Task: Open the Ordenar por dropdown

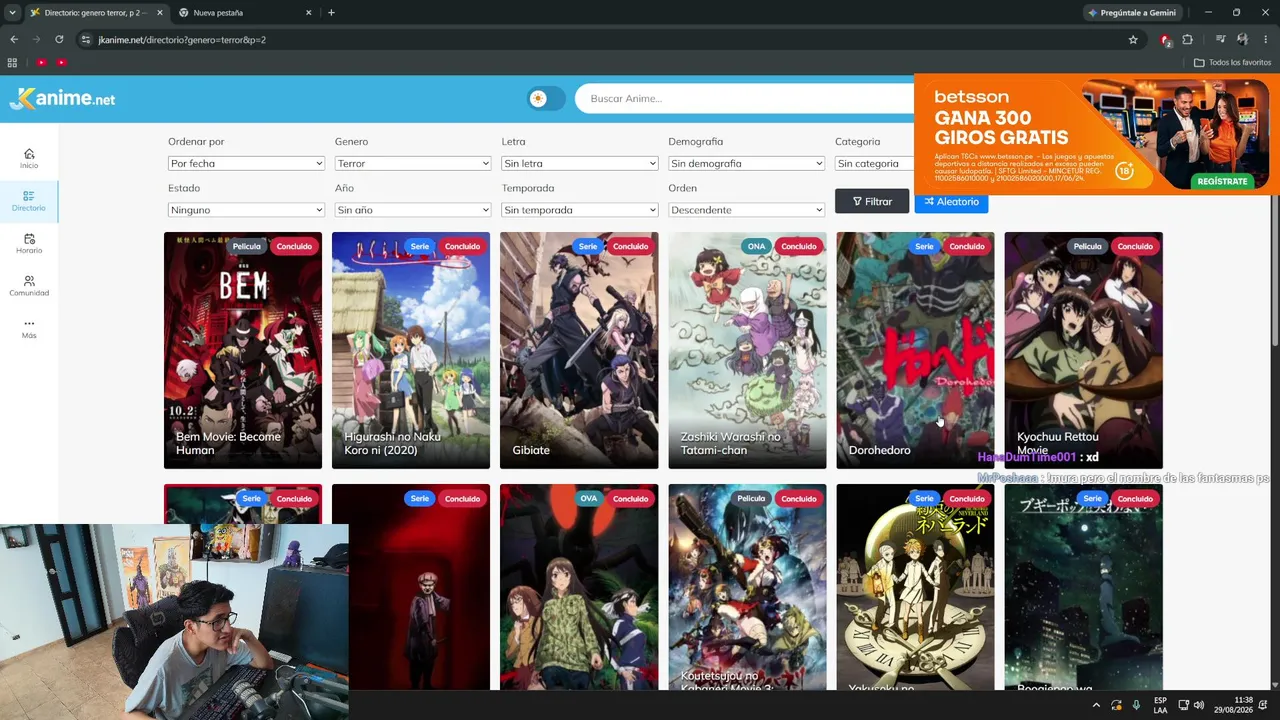Action: click(246, 163)
